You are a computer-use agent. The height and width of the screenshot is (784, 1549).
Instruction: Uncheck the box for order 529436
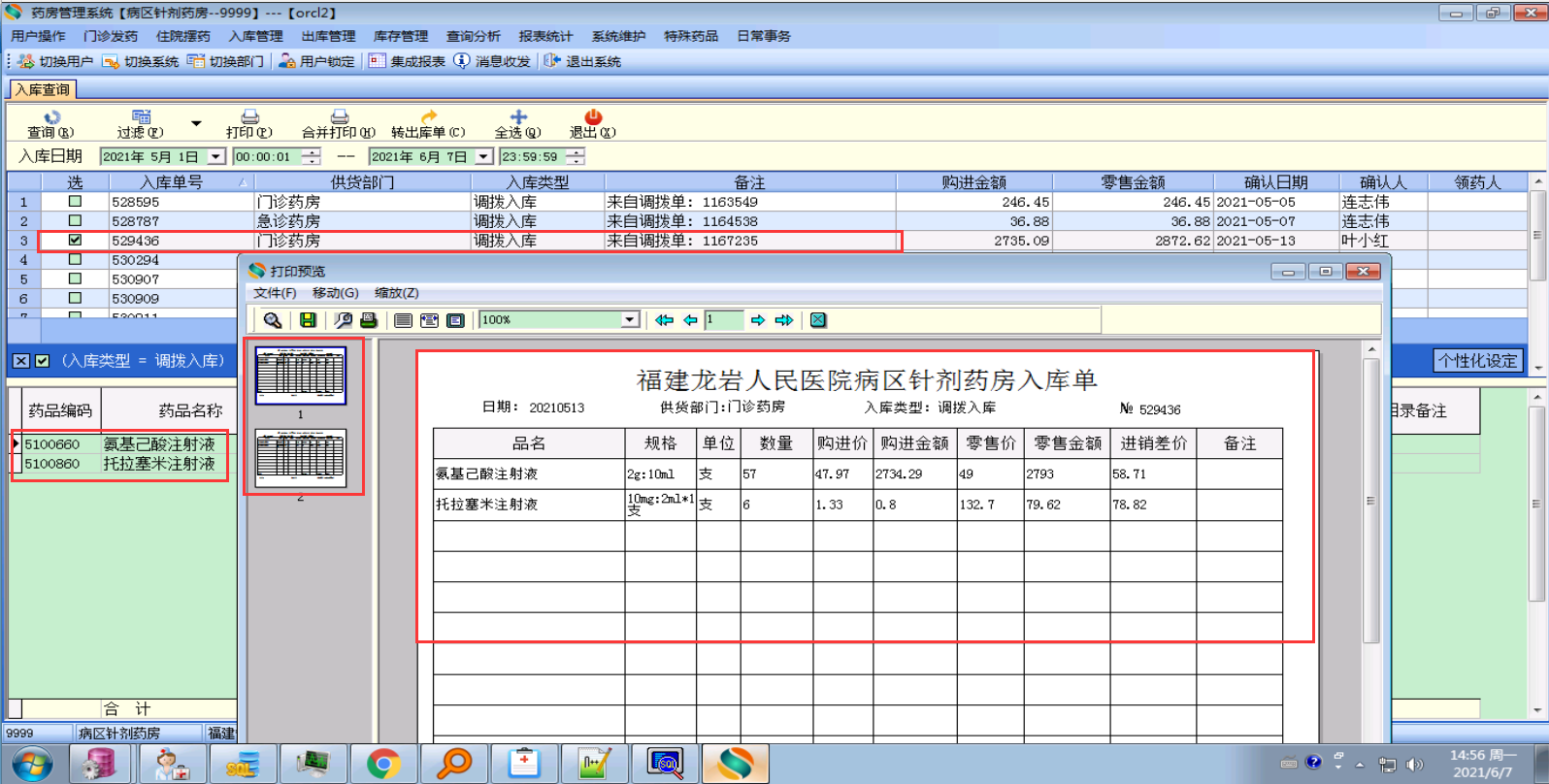tap(75, 241)
